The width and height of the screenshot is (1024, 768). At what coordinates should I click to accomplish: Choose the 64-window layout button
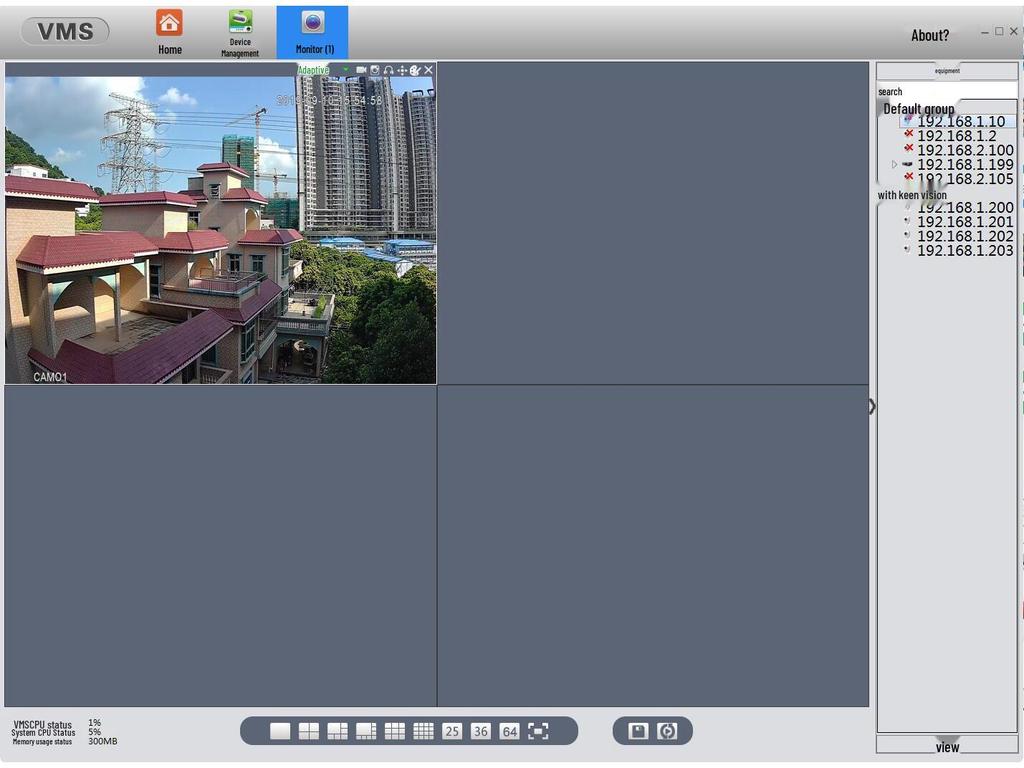(509, 731)
